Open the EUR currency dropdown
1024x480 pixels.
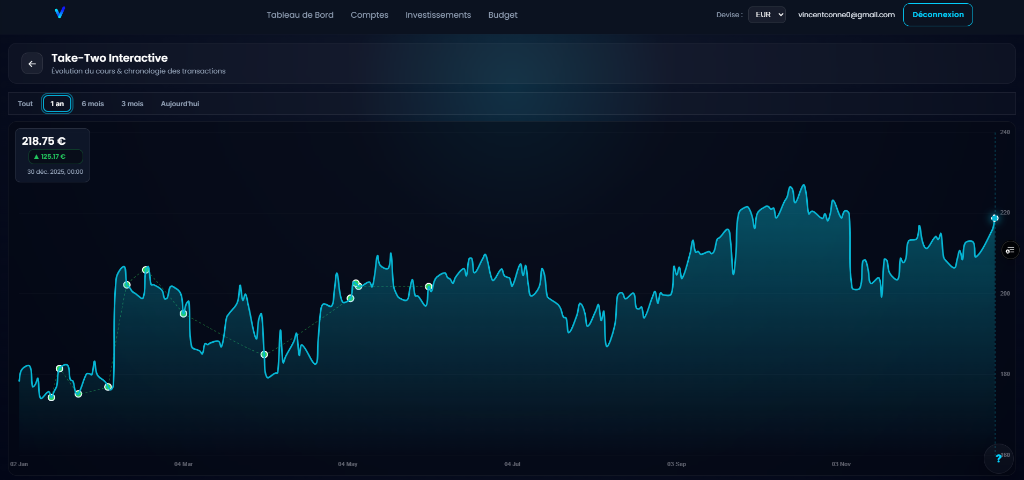tap(767, 14)
